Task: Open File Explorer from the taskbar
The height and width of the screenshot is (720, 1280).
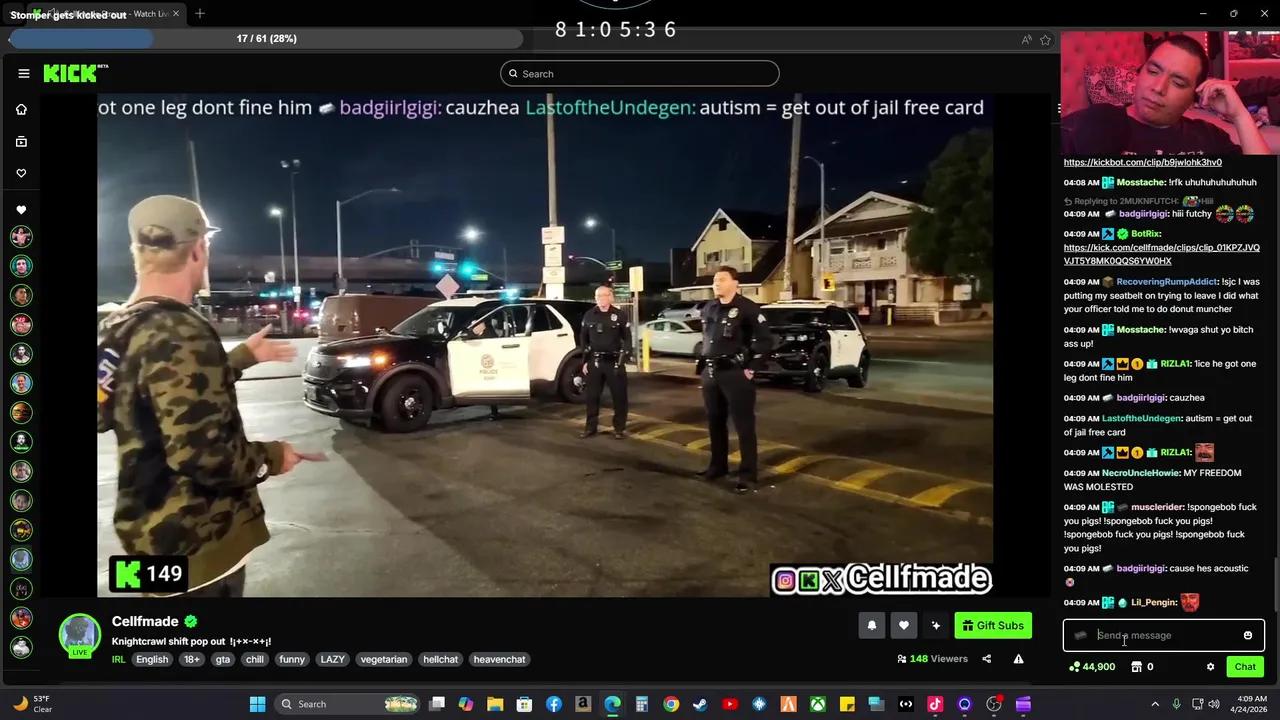Action: click(495, 704)
